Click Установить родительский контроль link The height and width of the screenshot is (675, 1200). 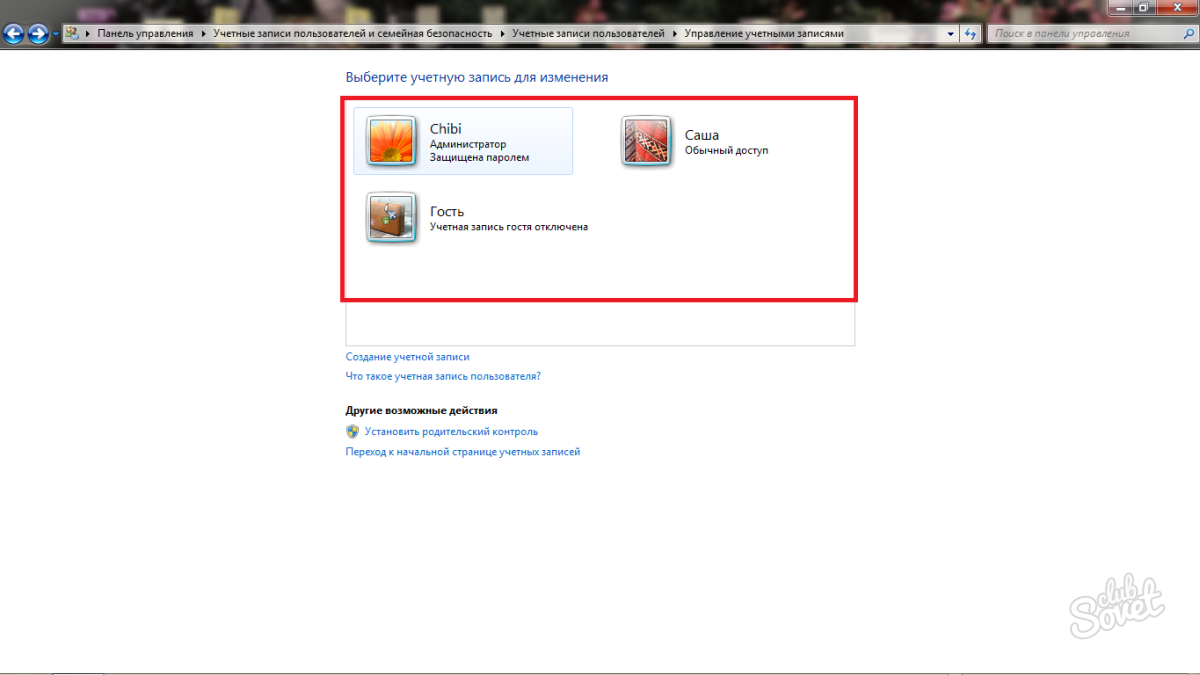(x=451, y=432)
